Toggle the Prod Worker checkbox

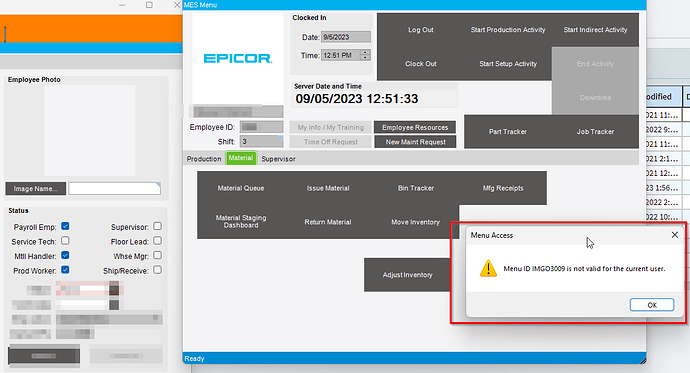coord(65,270)
